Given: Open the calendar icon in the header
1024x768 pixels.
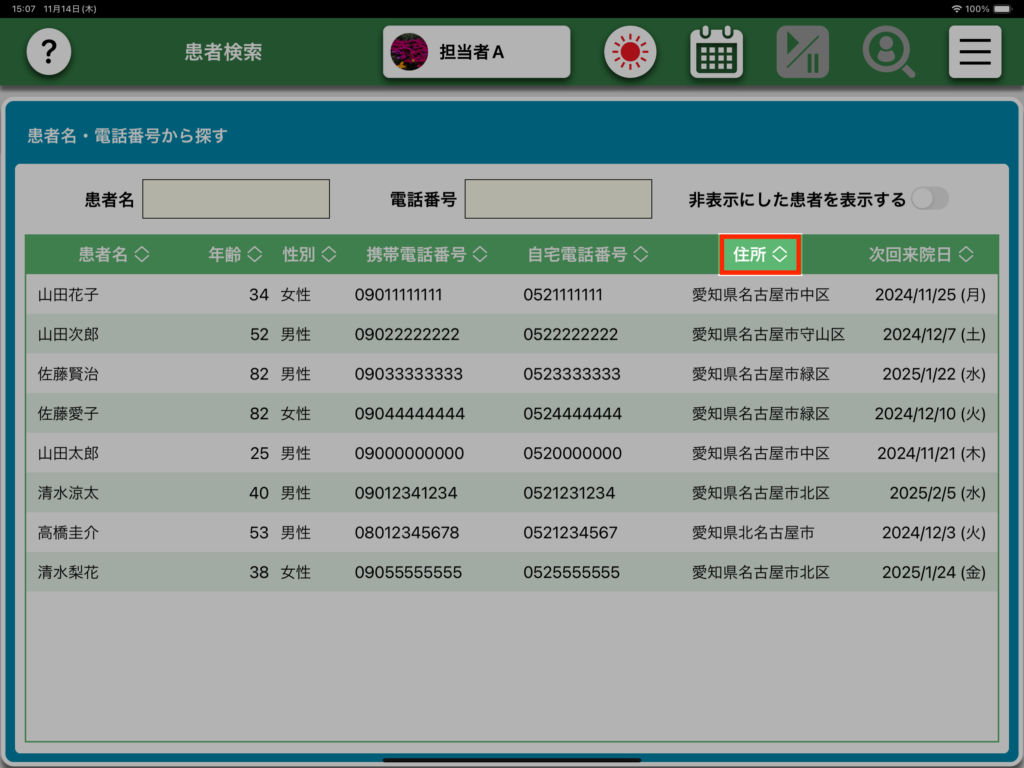Looking at the screenshot, I should (716, 52).
